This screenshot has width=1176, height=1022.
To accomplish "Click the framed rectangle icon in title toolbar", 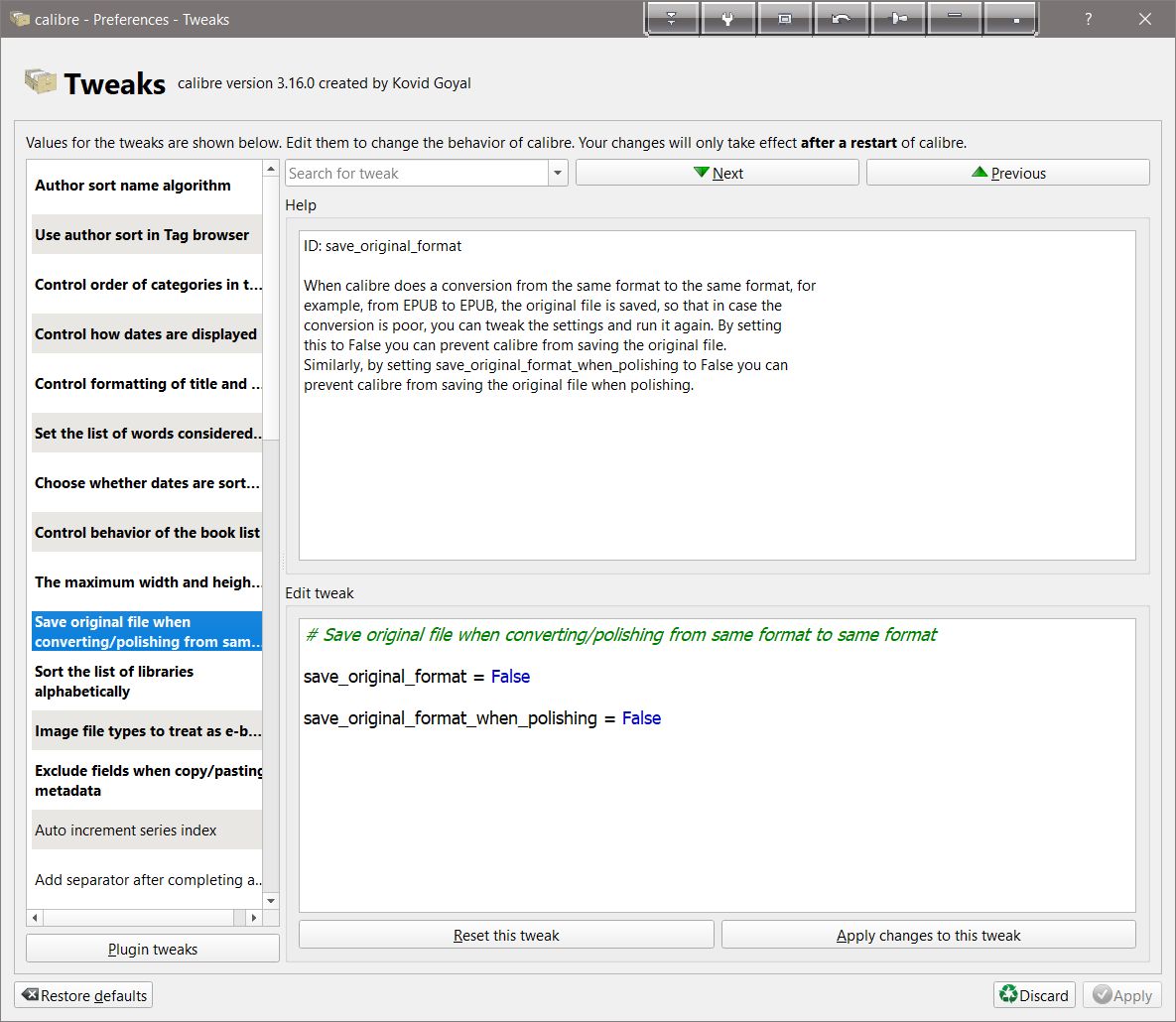I will pyautogui.click(x=785, y=19).
